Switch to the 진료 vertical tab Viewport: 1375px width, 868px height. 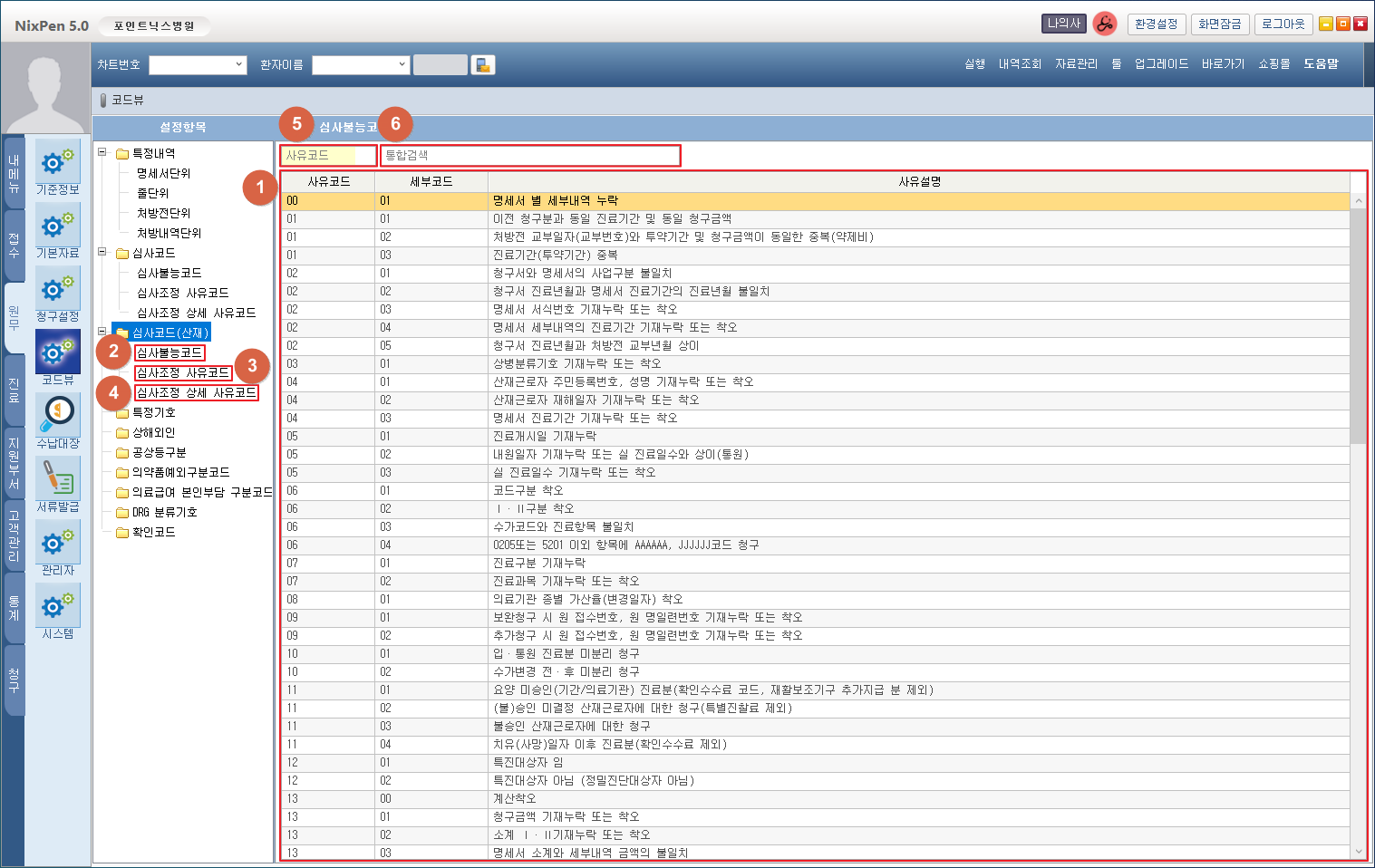[x=14, y=391]
